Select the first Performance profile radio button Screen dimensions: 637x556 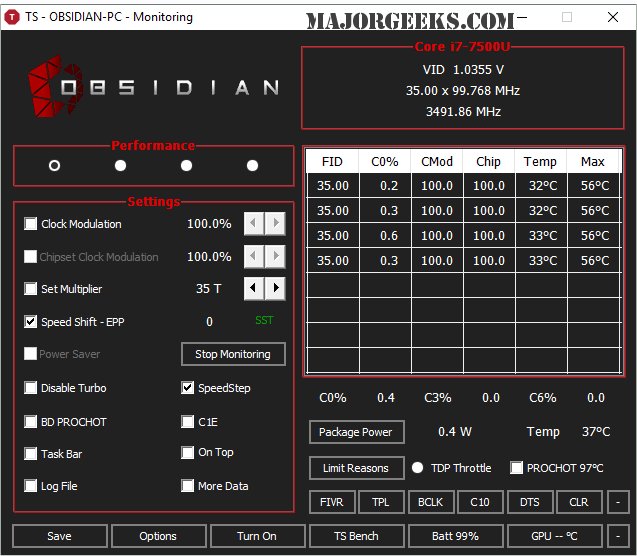(x=54, y=166)
